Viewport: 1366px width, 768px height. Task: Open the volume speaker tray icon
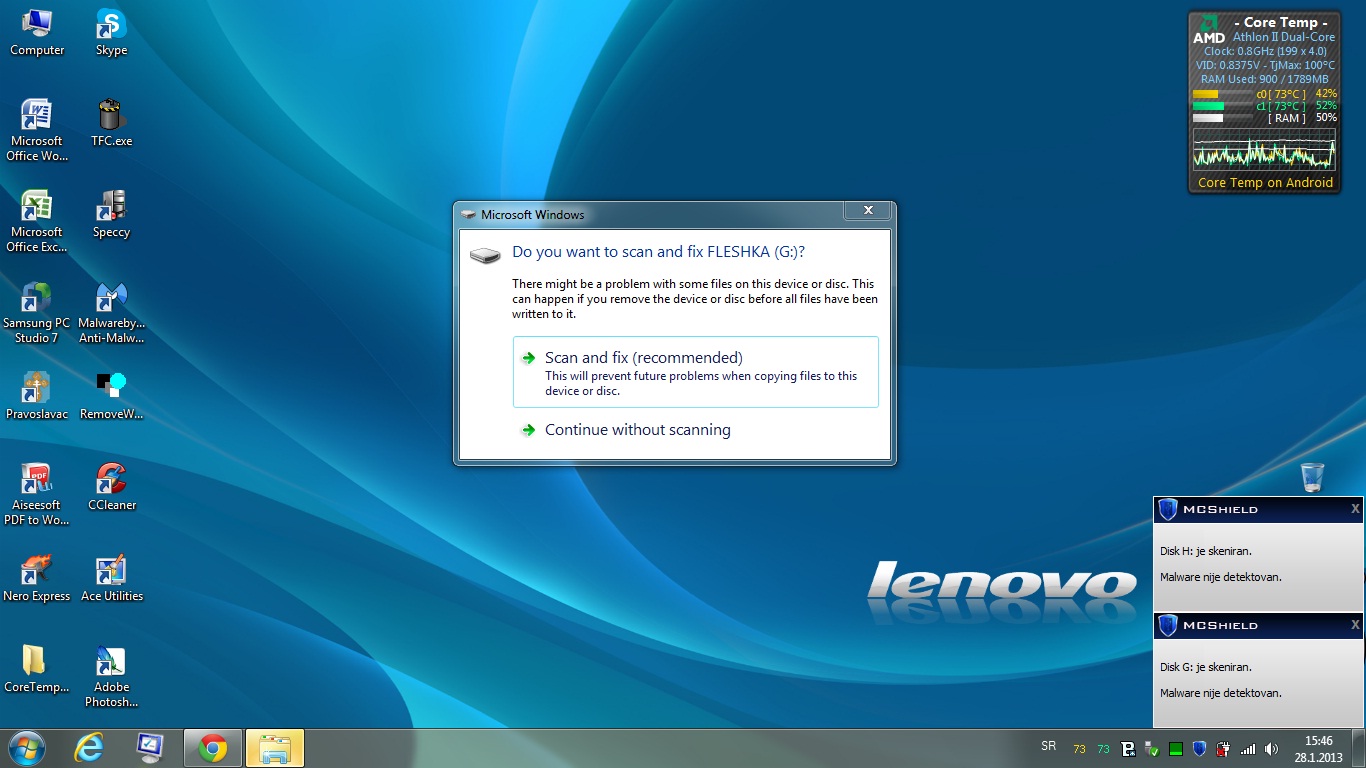(1271, 748)
